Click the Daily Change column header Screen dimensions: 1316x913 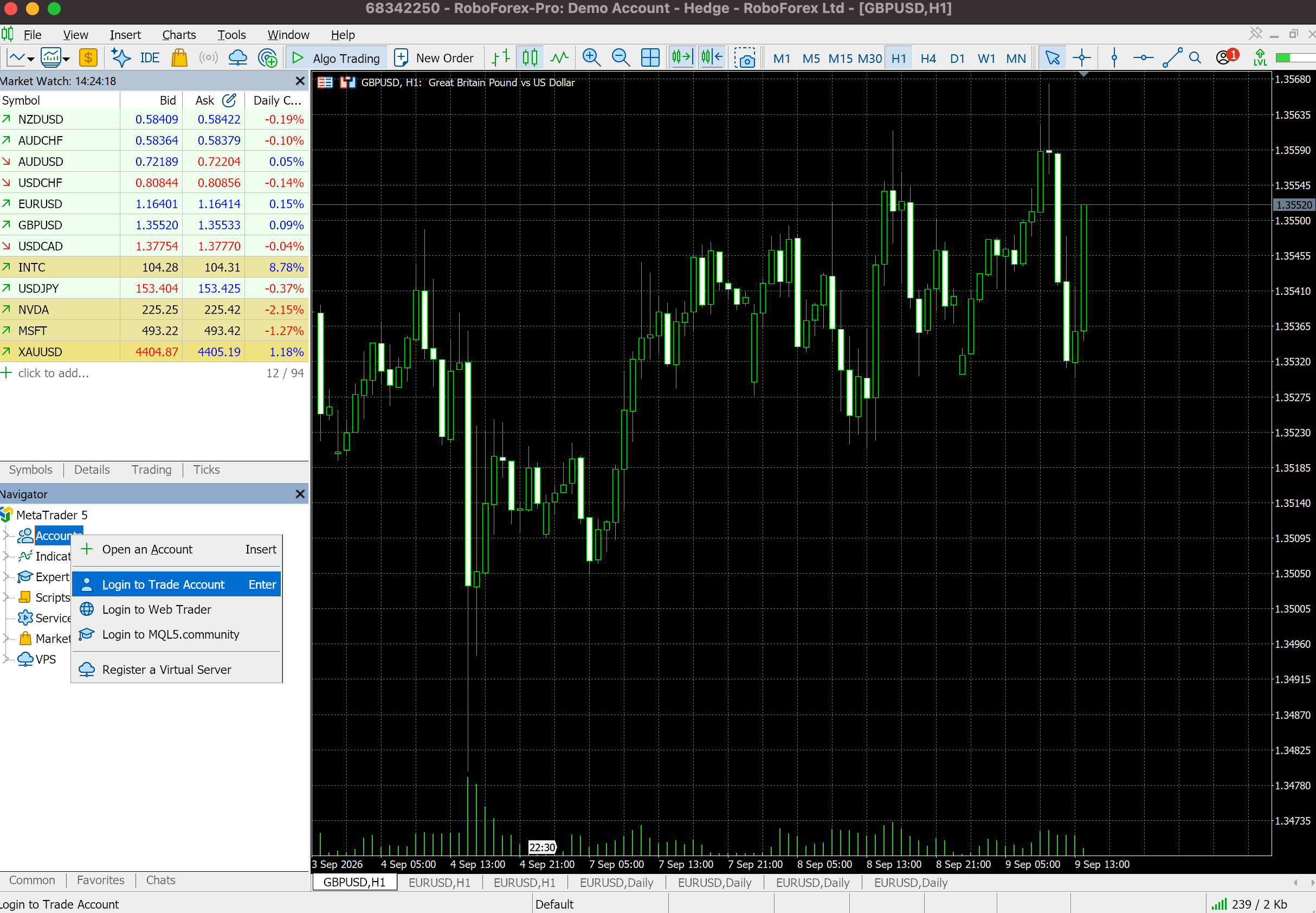tap(277, 100)
